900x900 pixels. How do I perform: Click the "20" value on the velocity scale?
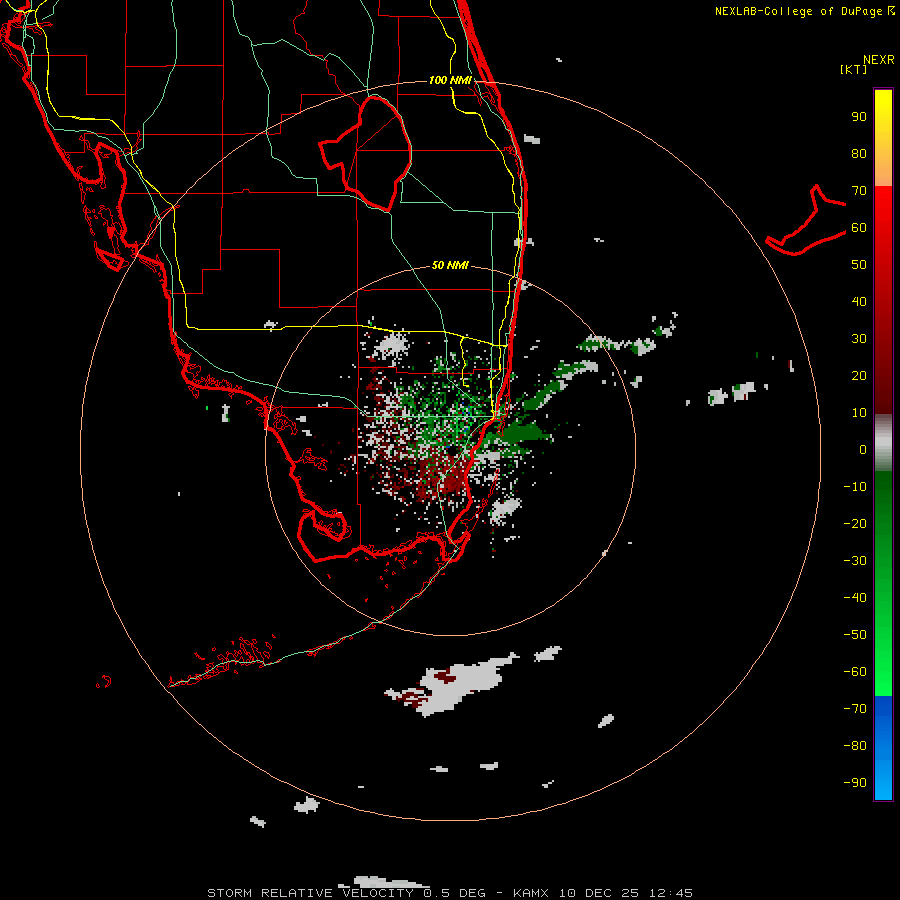tap(859, 376)
